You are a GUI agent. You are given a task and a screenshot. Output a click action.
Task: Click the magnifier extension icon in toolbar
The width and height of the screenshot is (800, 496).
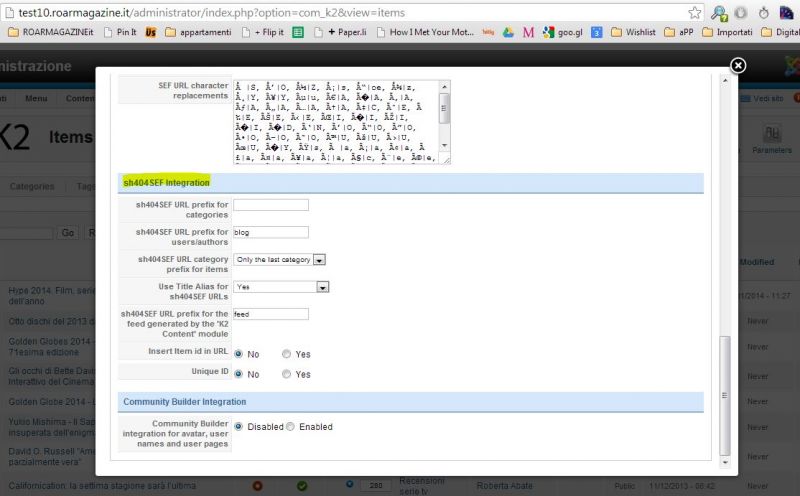click(x=719, y=13)
